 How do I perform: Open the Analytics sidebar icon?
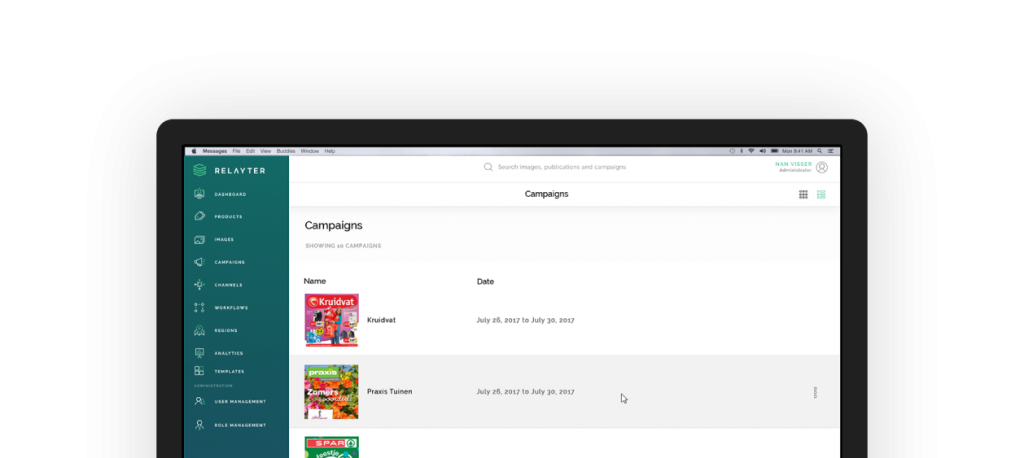199,353
